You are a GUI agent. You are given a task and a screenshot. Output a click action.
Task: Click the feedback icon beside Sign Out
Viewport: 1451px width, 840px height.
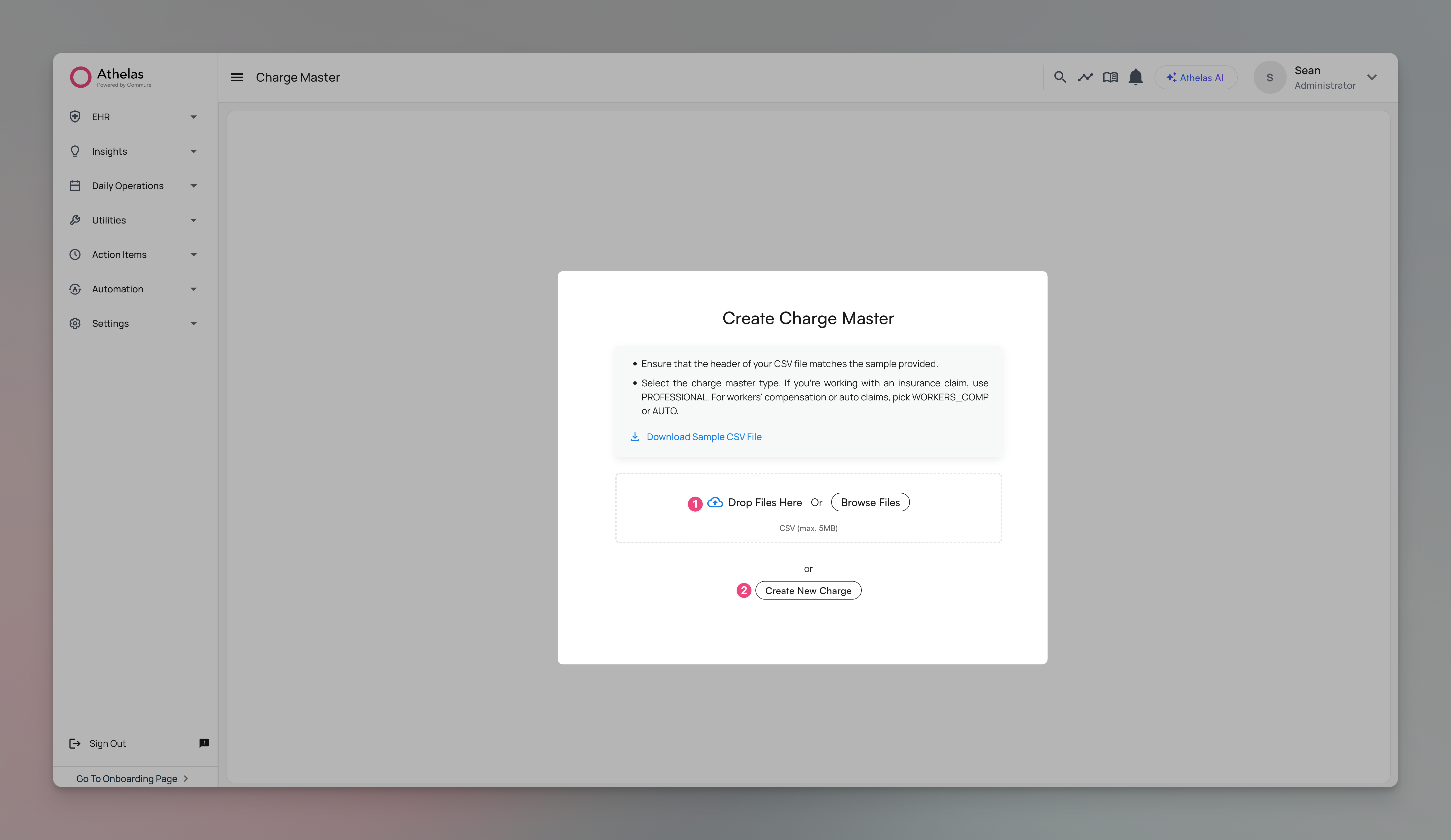203,743
